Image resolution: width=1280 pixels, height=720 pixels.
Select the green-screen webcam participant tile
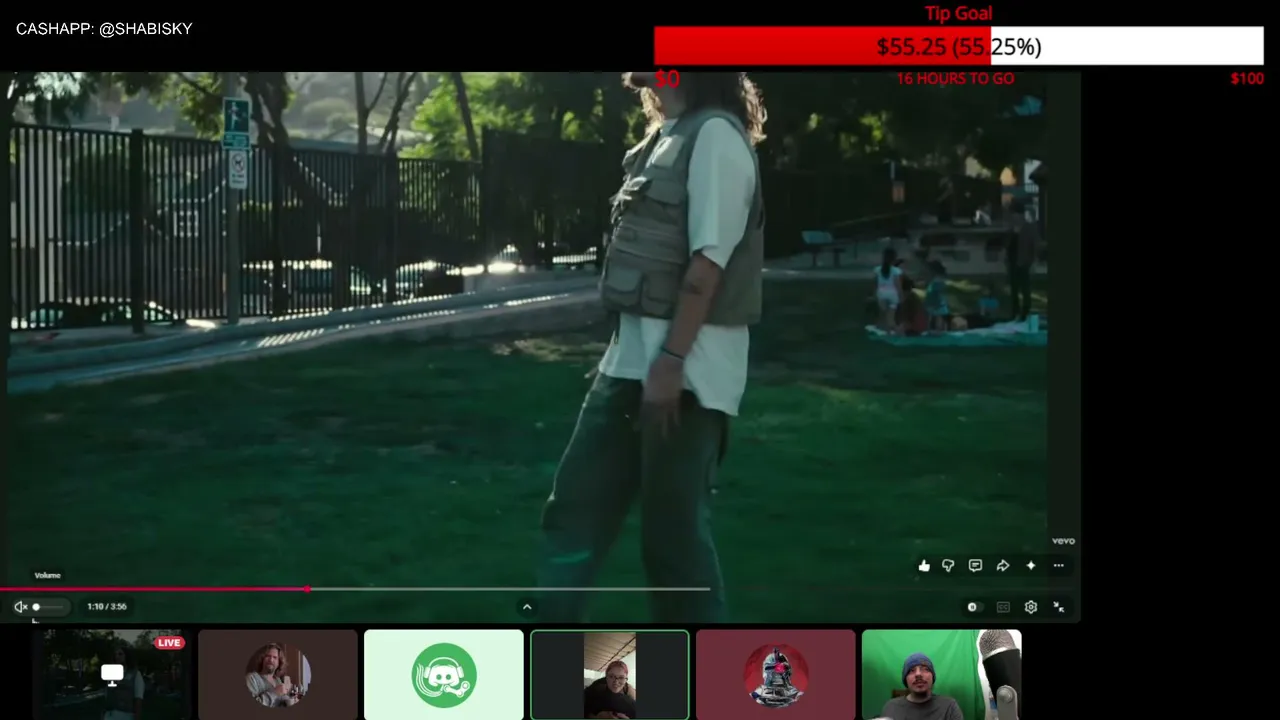(942, 675)
